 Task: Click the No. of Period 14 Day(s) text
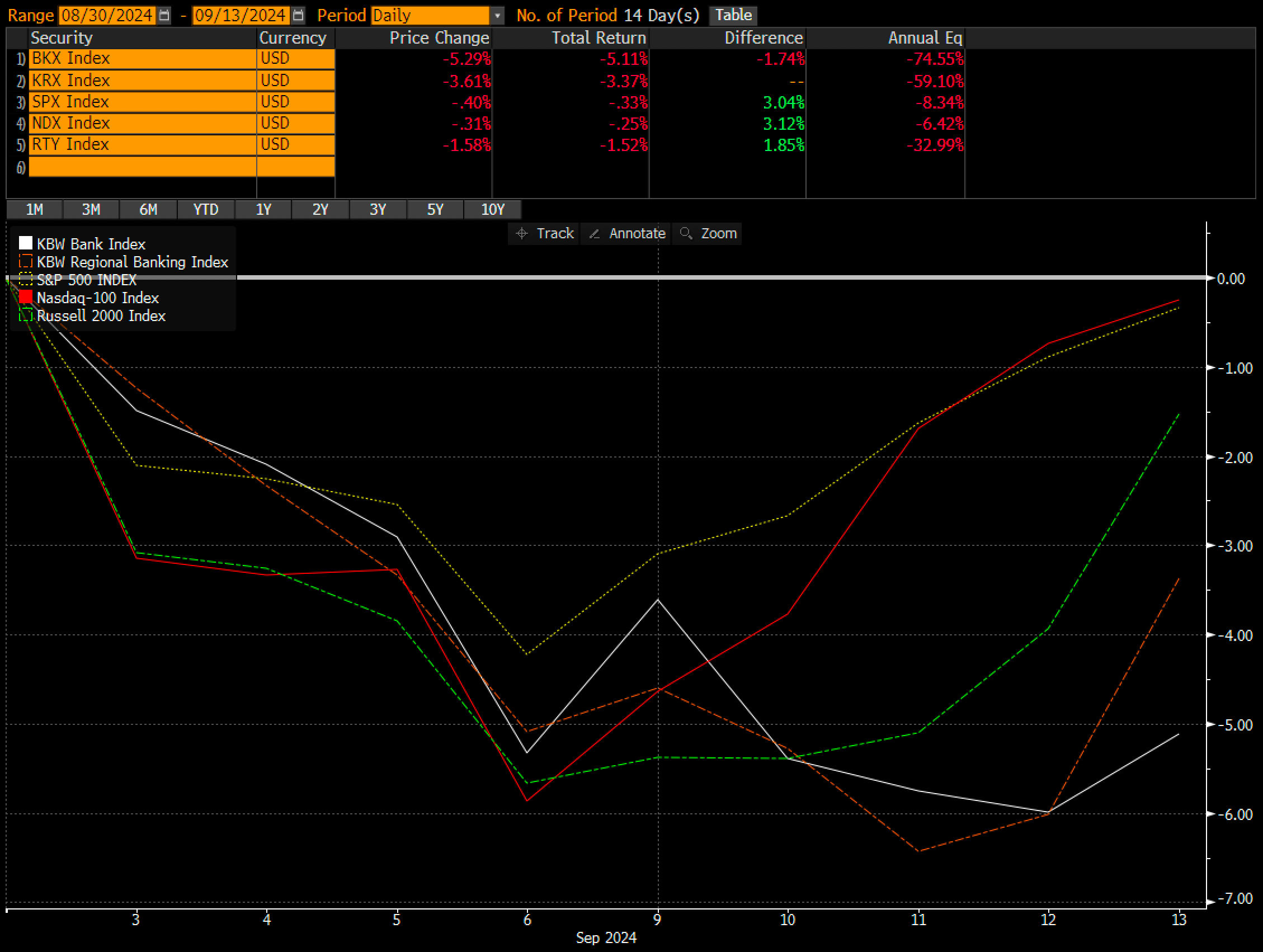pyautogui.click(x=607, y=16)
